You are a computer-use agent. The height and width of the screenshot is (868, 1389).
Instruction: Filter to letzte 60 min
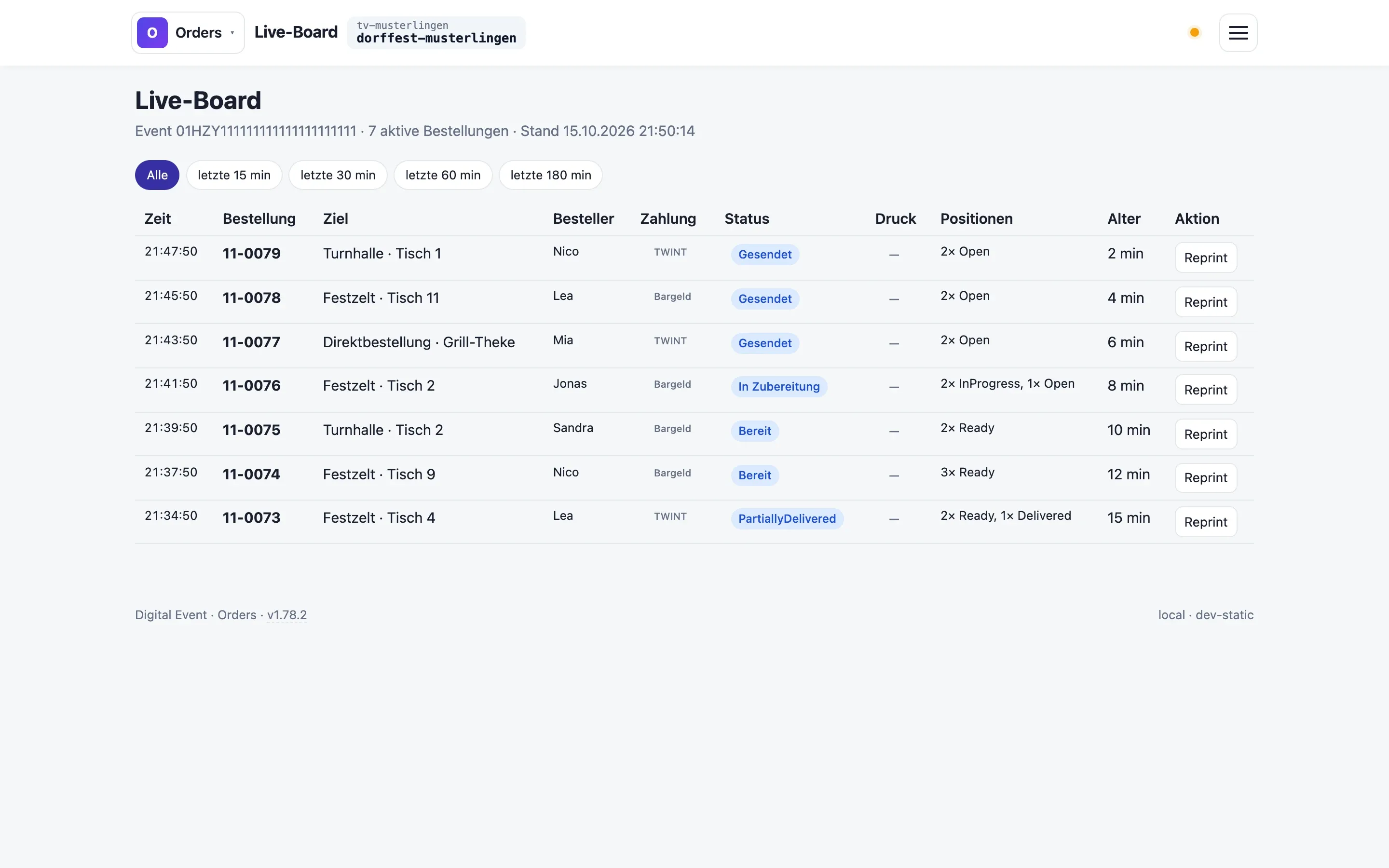coord(443,175)
